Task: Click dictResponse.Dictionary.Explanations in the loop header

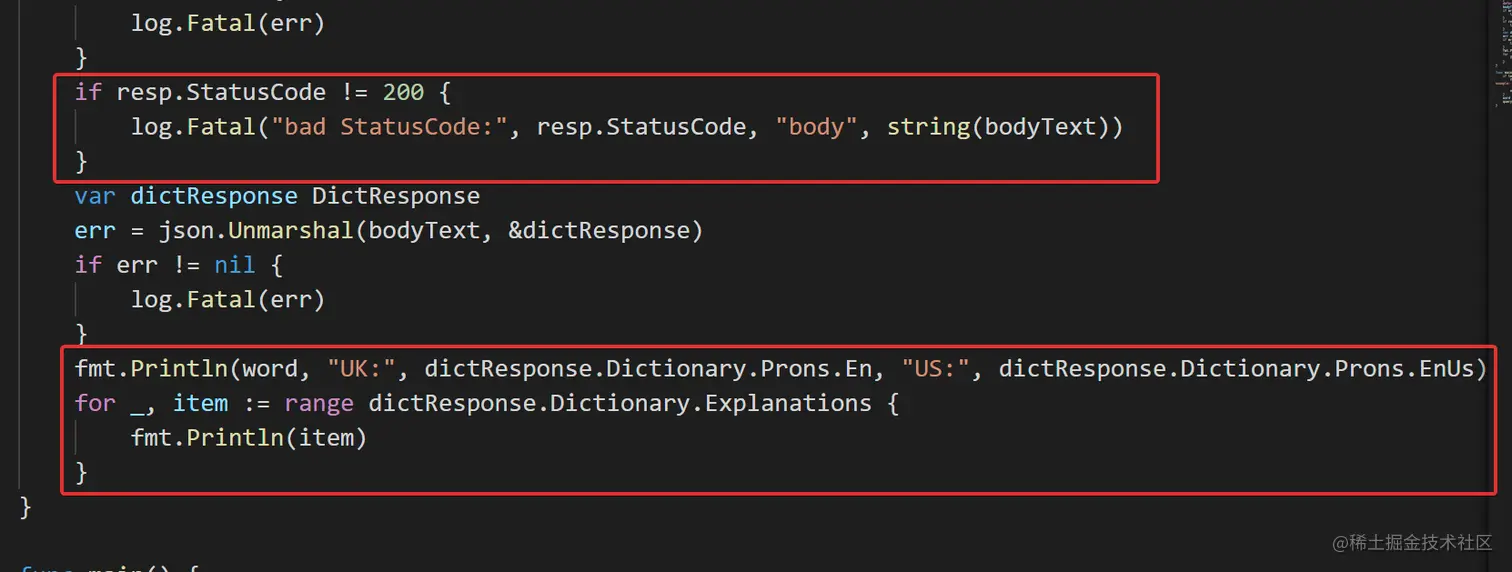Action: pyautogui.click(x=620, y=403)
